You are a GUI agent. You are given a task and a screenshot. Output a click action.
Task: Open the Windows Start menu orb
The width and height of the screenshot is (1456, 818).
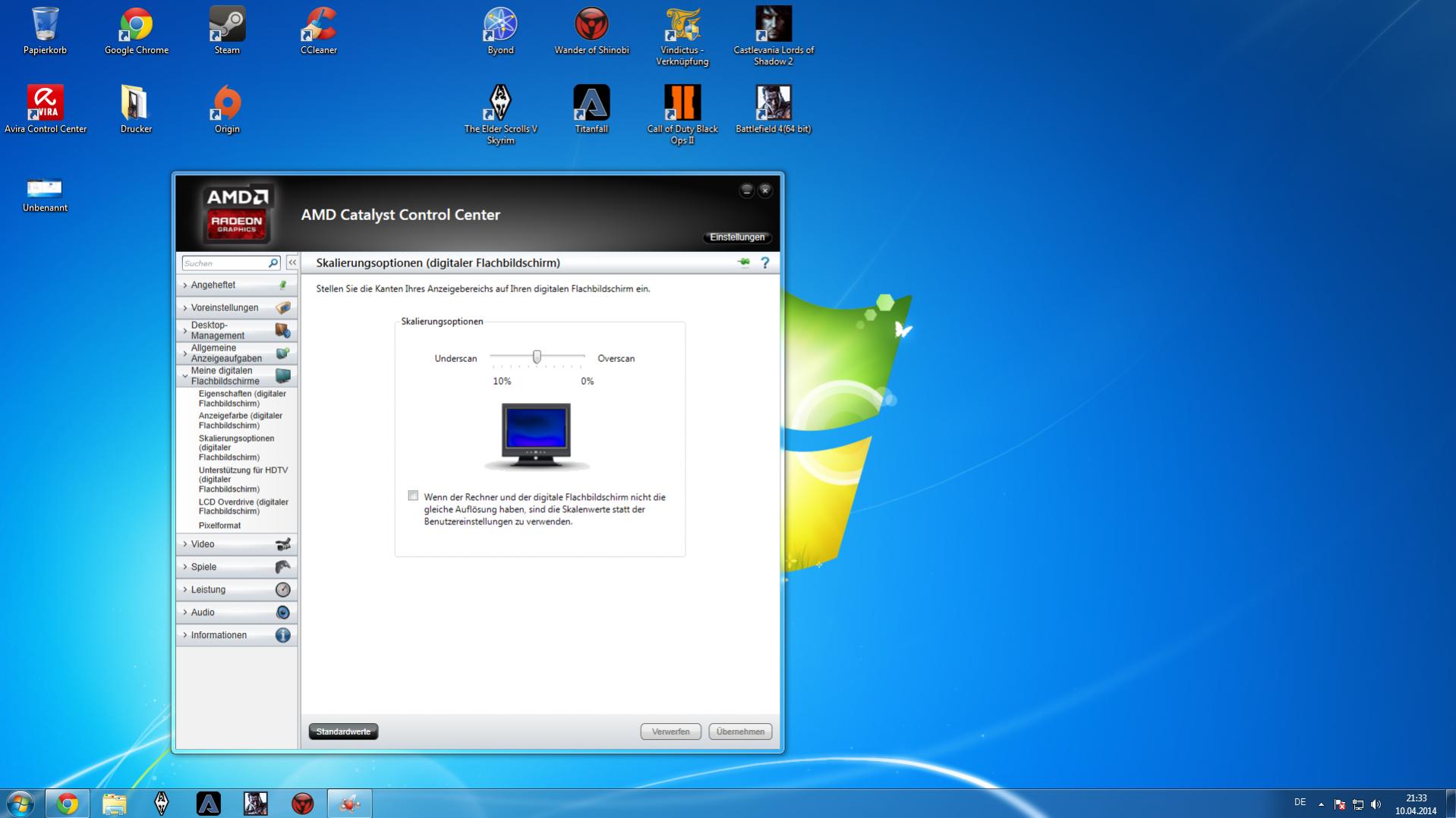20,804
